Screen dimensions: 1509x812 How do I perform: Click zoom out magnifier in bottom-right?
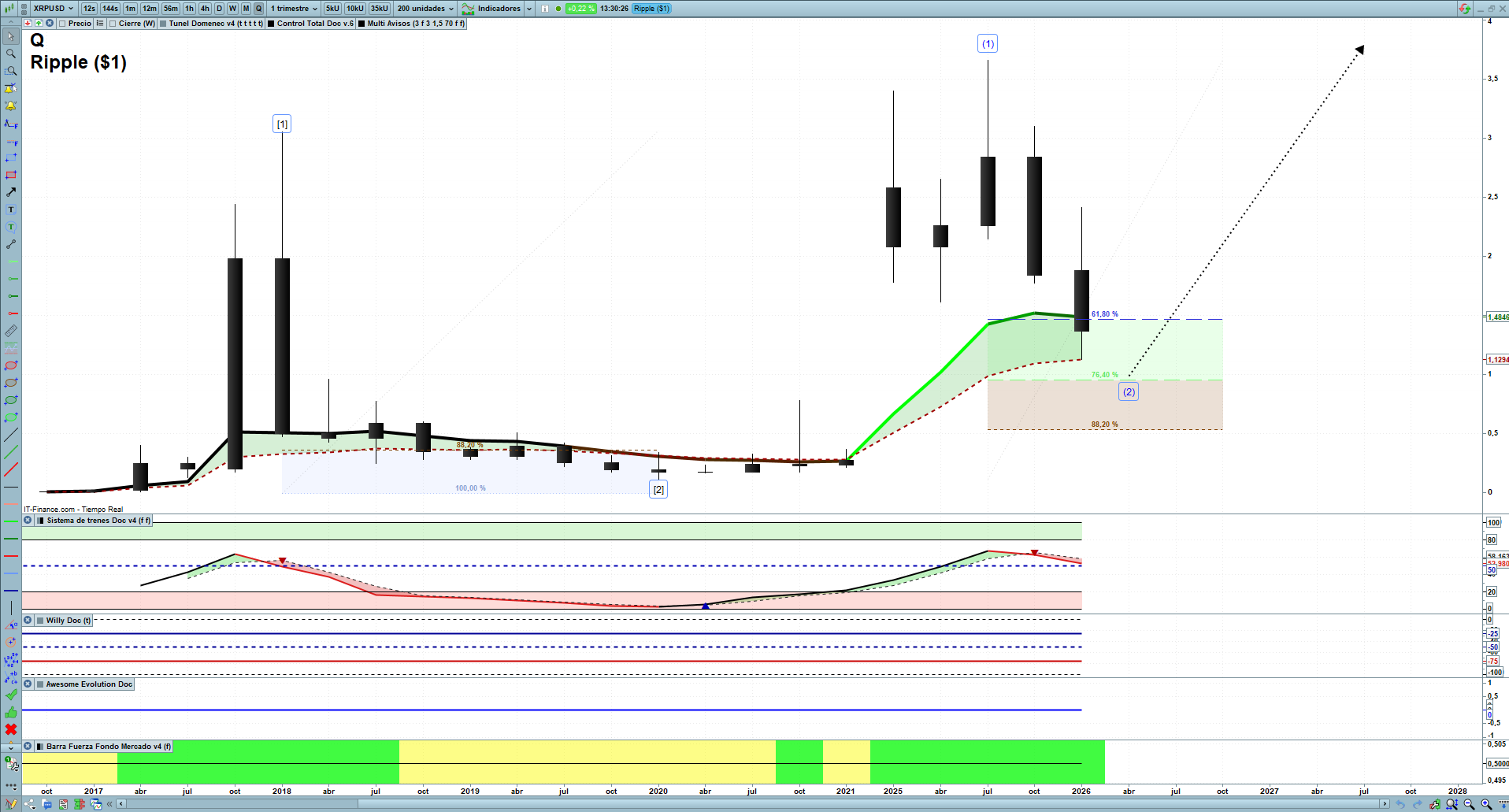pyautogui.click(x=1469, y=804)
